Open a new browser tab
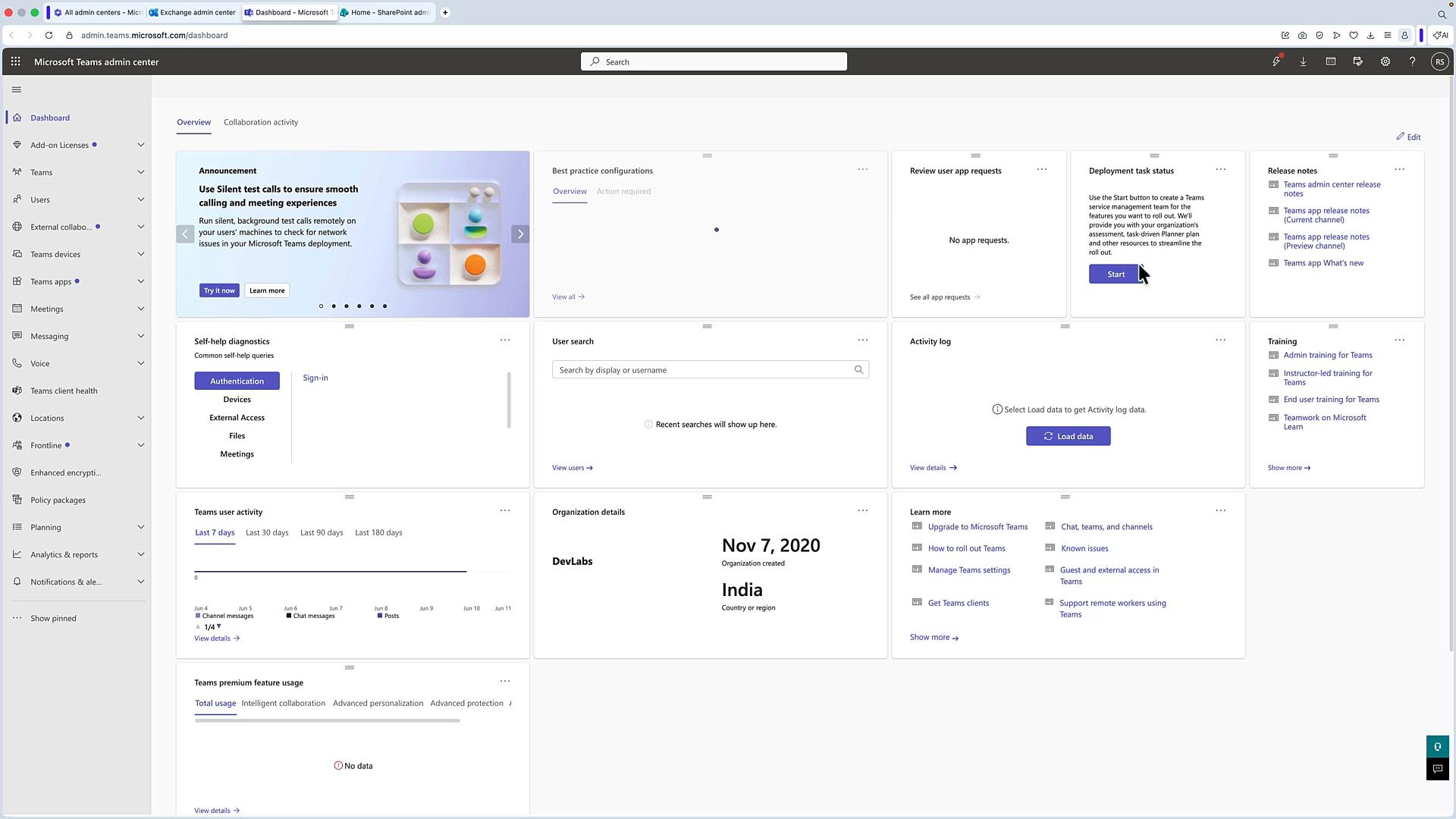The image size is (1456, 819). point(445,12)
